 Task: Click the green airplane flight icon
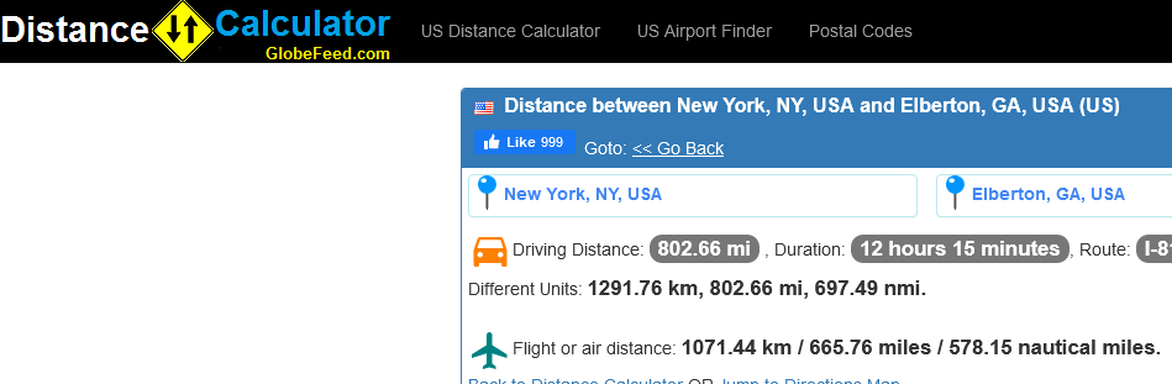coord(490,350)
